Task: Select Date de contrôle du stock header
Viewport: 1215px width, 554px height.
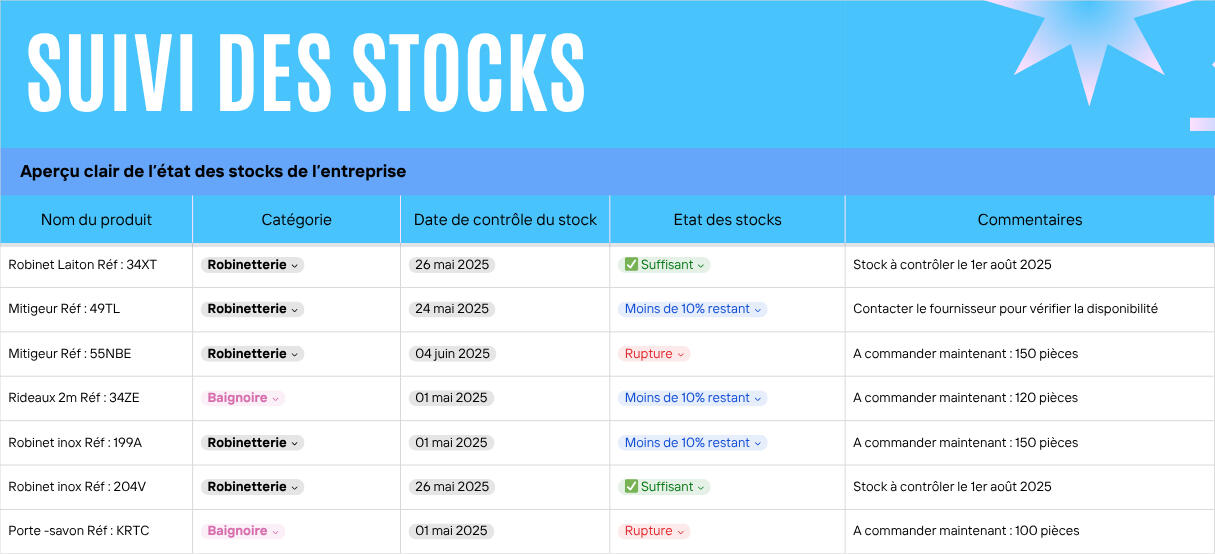Action: 505,220
